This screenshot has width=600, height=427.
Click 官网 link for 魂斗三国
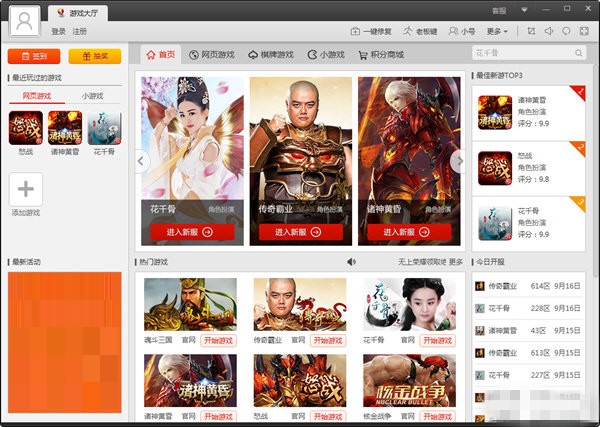coord(189,340)
